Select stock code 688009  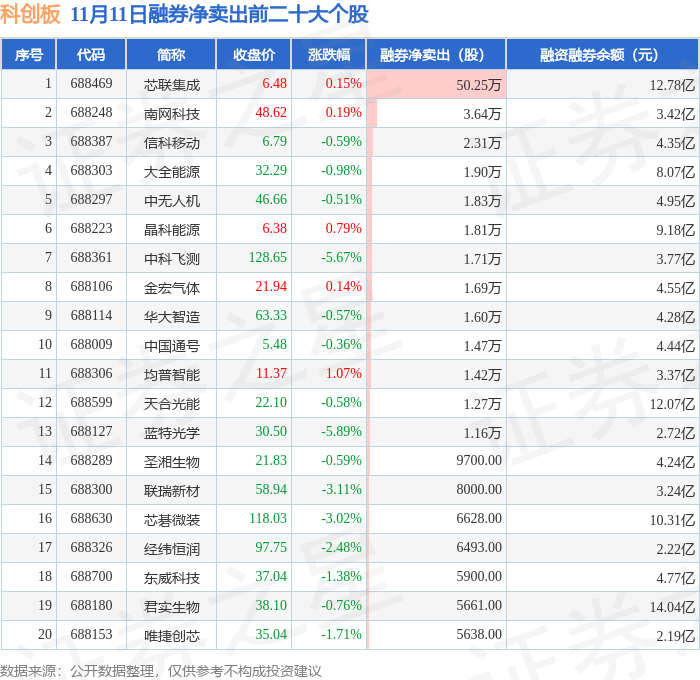(x=91, y=345)
